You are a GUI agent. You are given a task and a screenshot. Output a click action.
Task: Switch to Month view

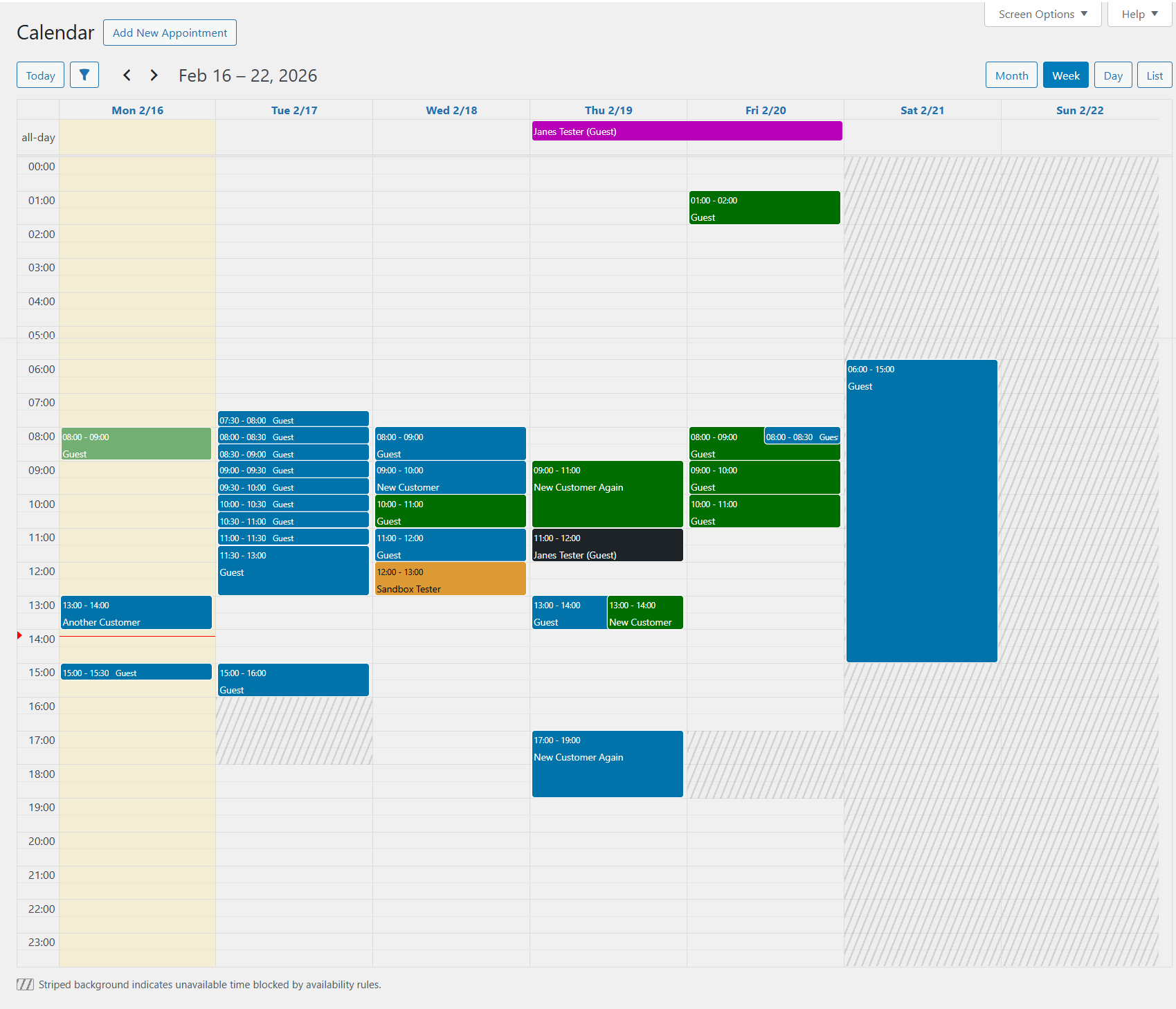coord(1011,75)
